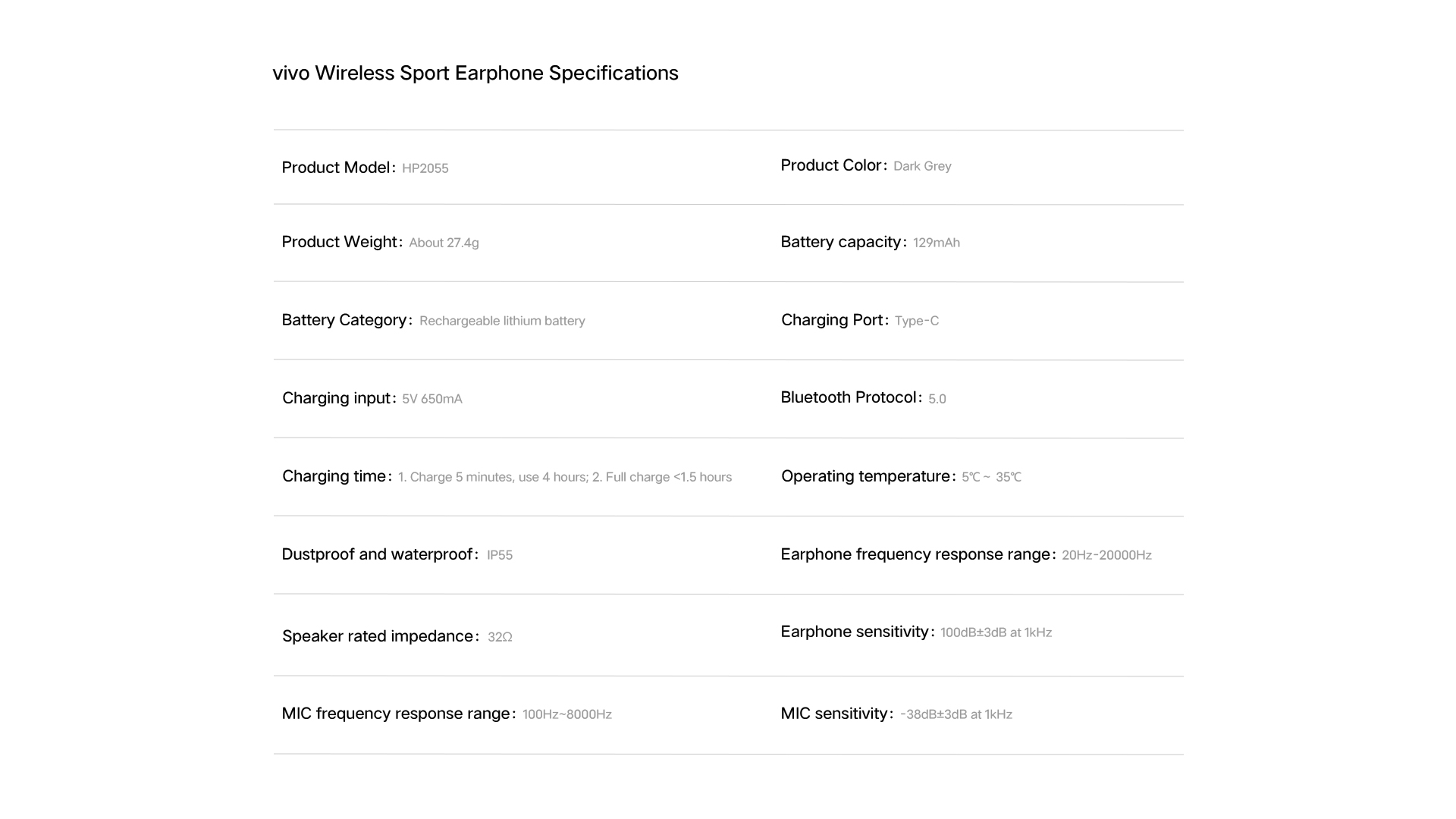Screen dimensions: 1456x819
Task: Select the 129mAh battery capacity value
Action: tap(936, 243)
